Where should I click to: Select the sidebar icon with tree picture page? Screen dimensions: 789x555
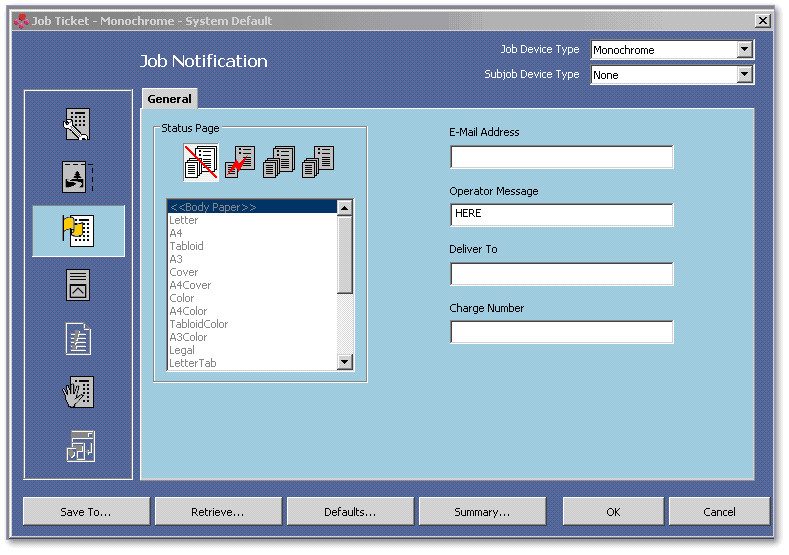point(78,177)
